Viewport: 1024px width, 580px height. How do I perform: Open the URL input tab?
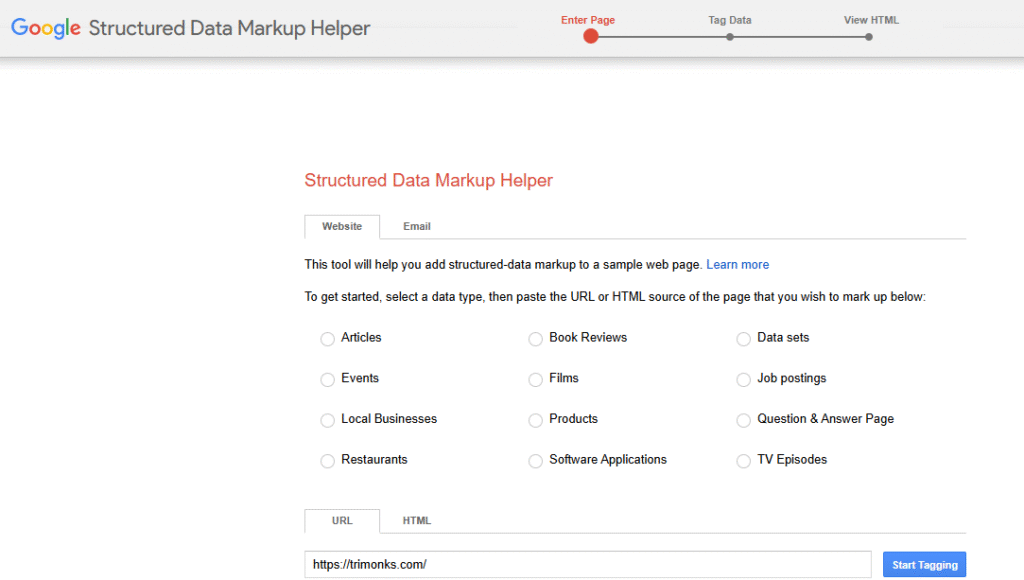[342, 521]
